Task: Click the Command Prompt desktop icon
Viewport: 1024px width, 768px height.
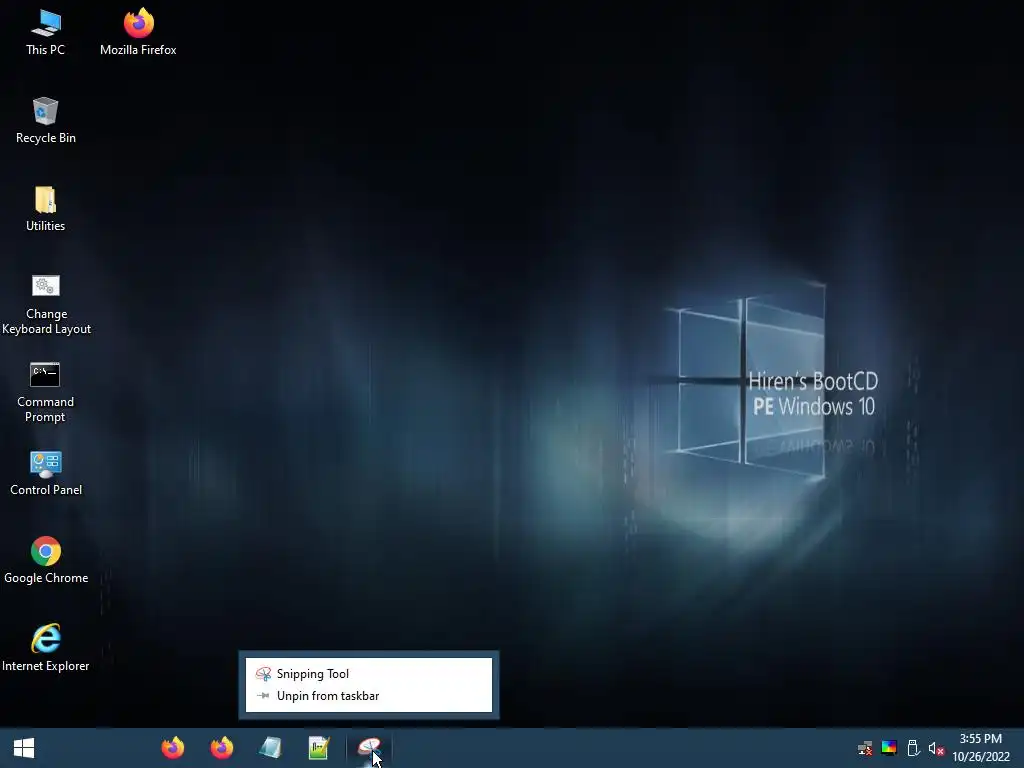Action: pyautogui.click(x=45, y=392)
